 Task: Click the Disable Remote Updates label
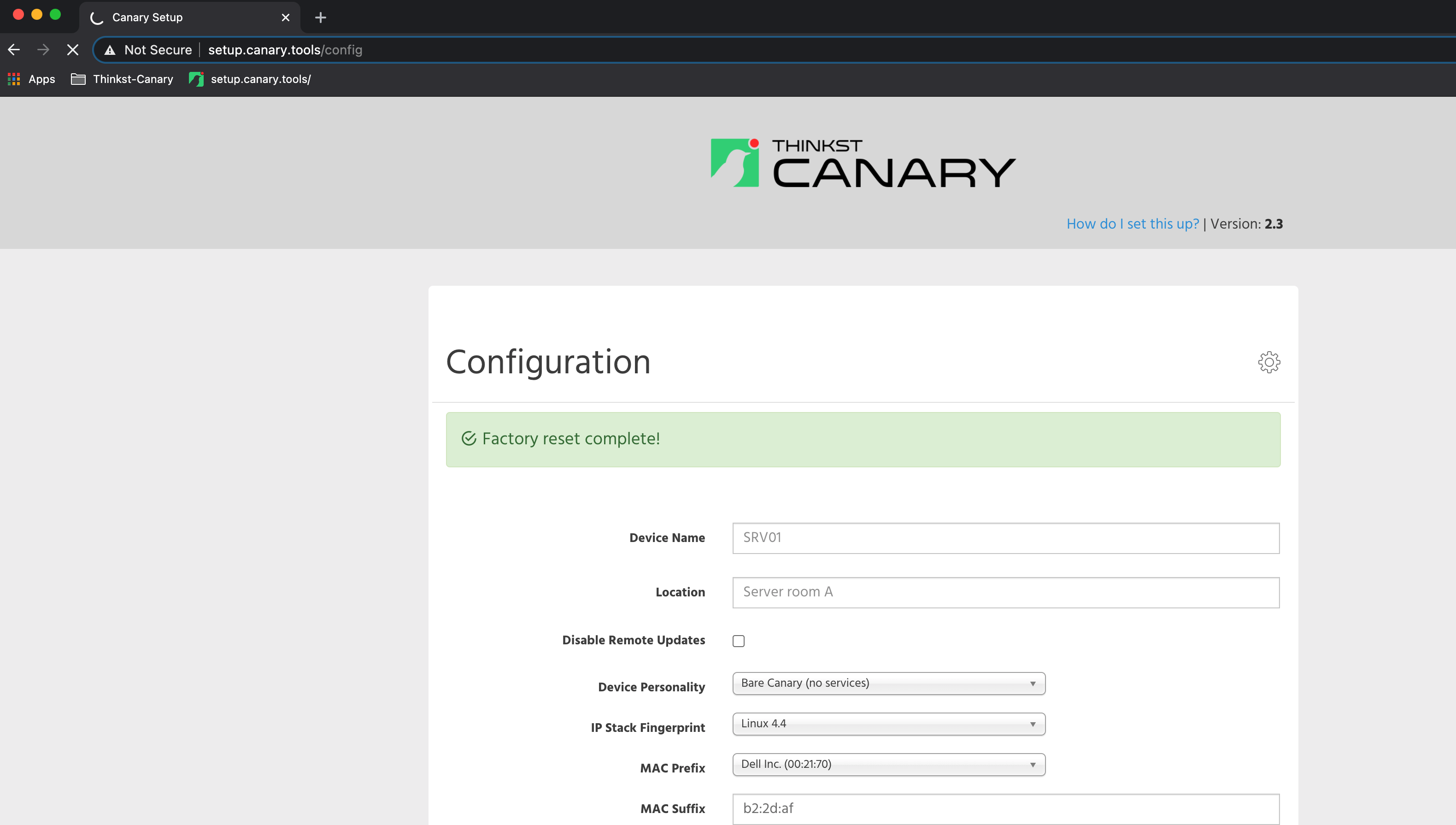pos(634,640)
